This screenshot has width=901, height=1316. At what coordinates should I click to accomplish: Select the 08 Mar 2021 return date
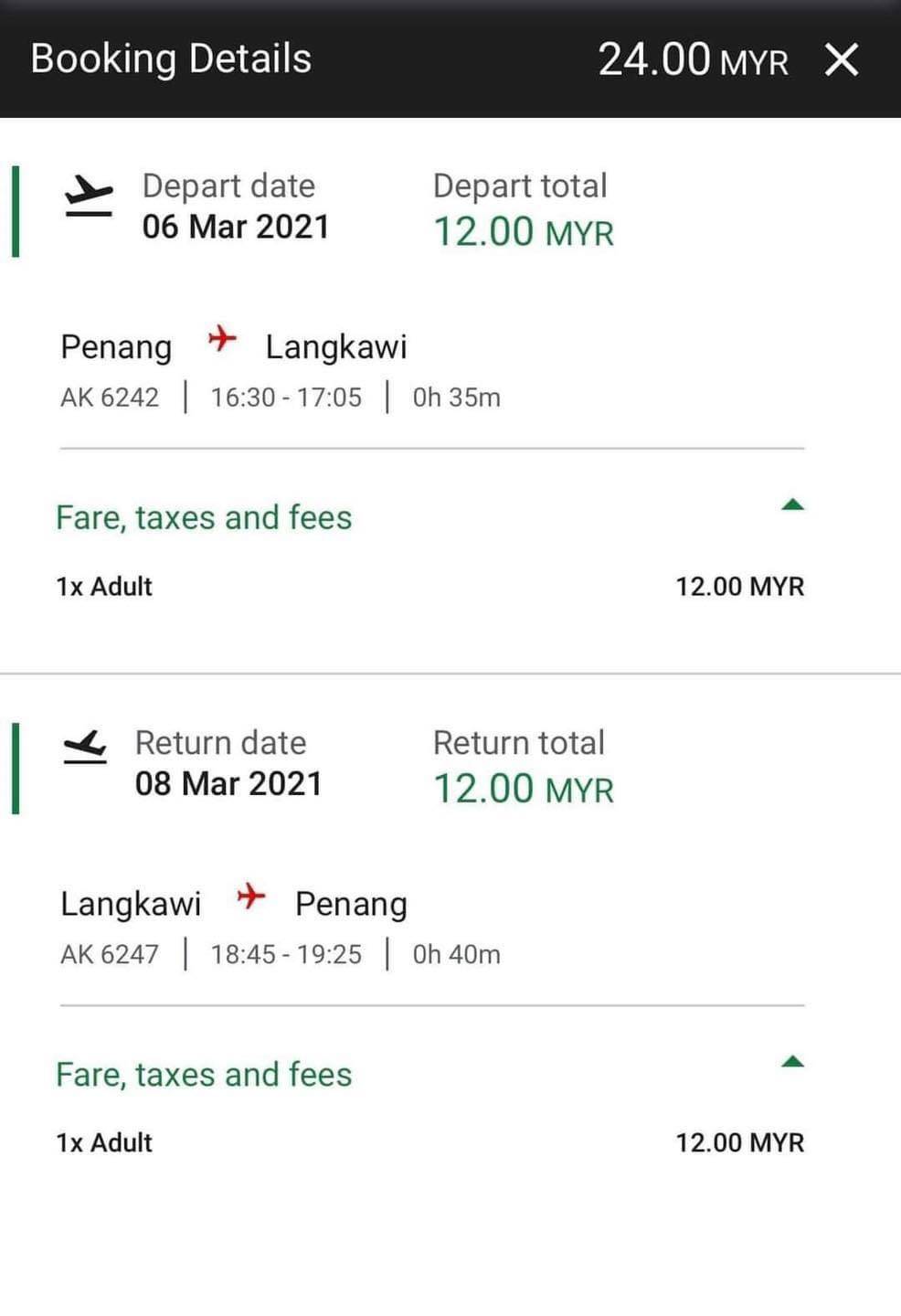[228, 784]
